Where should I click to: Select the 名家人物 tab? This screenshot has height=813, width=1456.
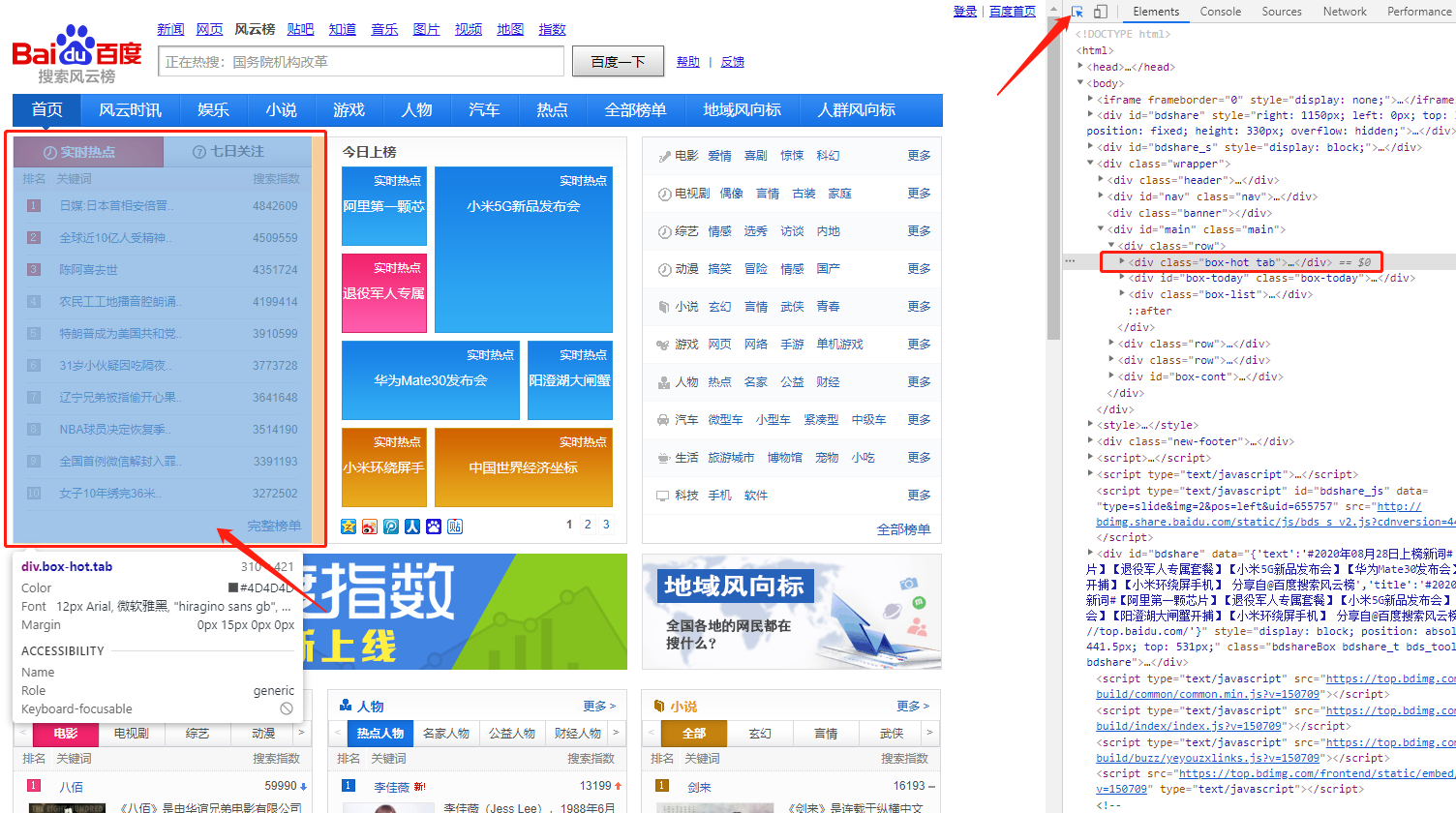446,734
